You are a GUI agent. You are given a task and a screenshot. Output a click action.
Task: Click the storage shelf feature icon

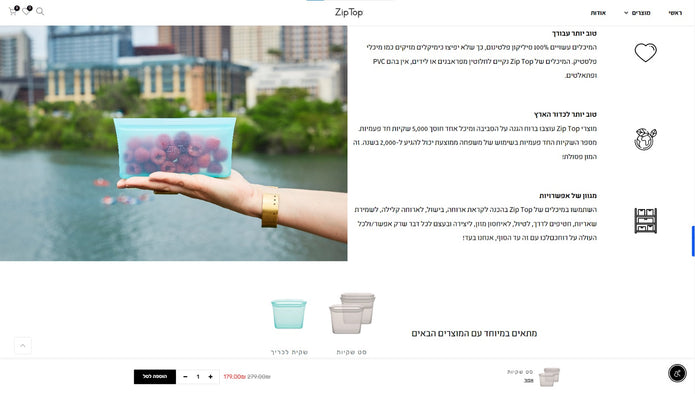click(x=645, y=220)
